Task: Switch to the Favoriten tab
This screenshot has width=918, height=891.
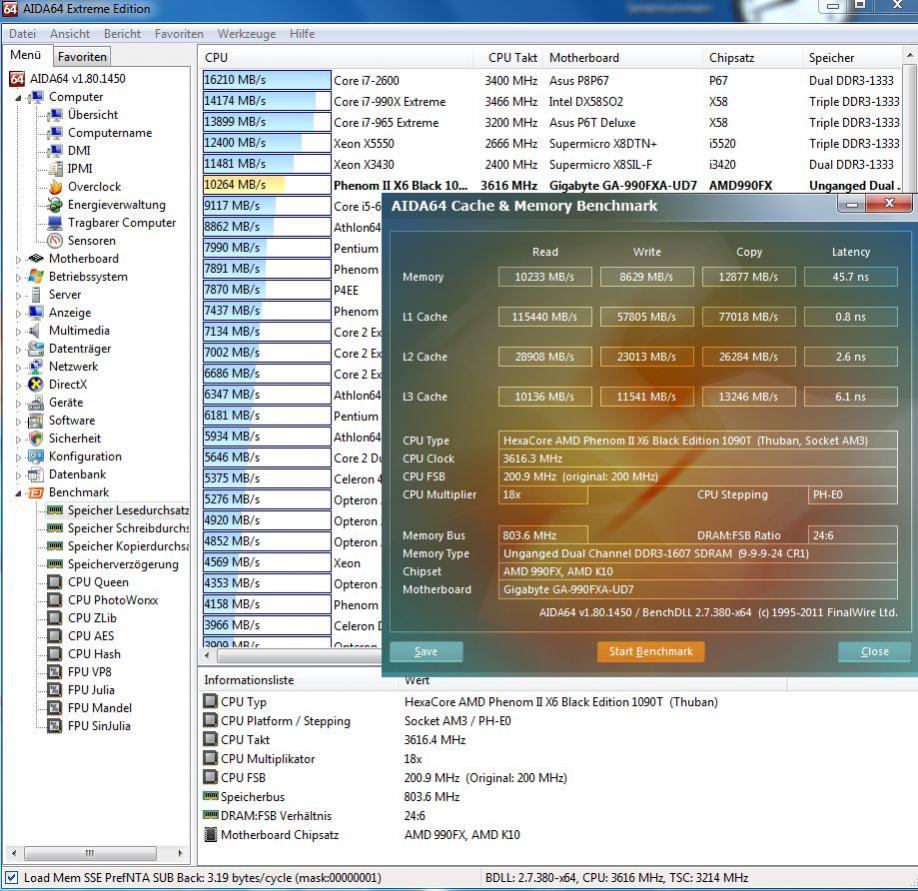Action: 82,57
